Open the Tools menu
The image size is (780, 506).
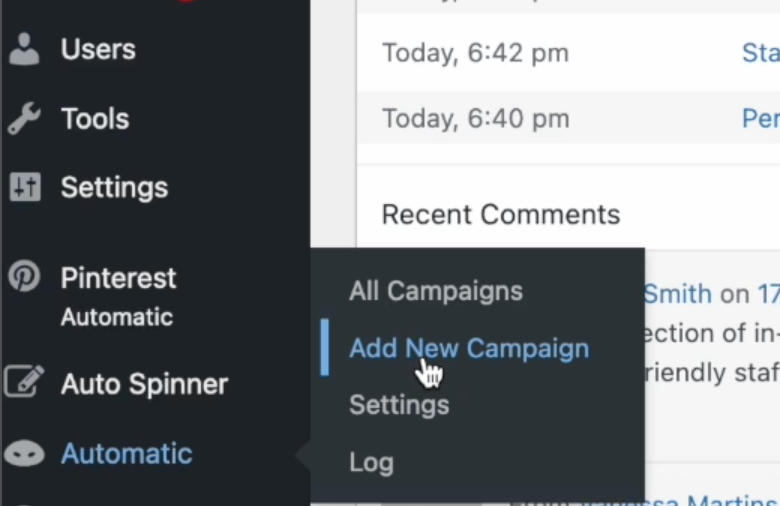pos(95,119)
